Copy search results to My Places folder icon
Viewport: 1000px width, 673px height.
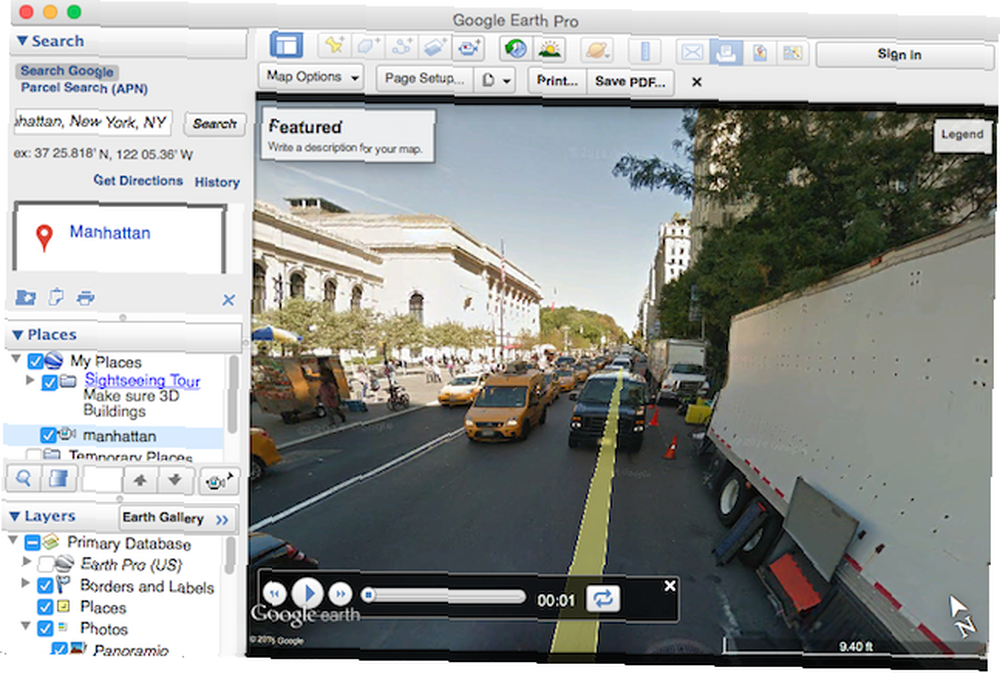pos(26,297)
